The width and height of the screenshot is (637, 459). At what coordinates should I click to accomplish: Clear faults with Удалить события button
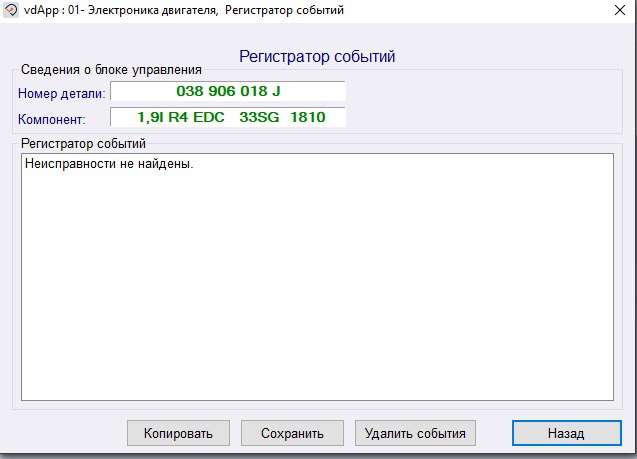point(415,433)
